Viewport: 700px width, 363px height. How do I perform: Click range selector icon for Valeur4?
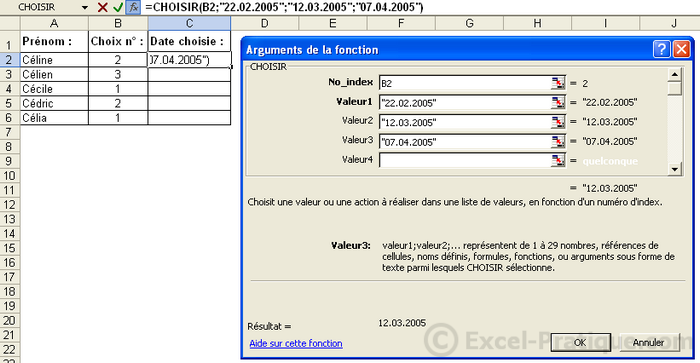click(558, 160)
